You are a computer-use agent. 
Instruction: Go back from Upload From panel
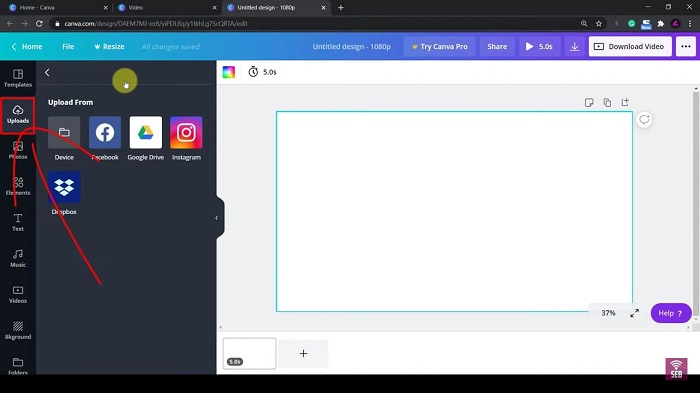click(47, 72)
